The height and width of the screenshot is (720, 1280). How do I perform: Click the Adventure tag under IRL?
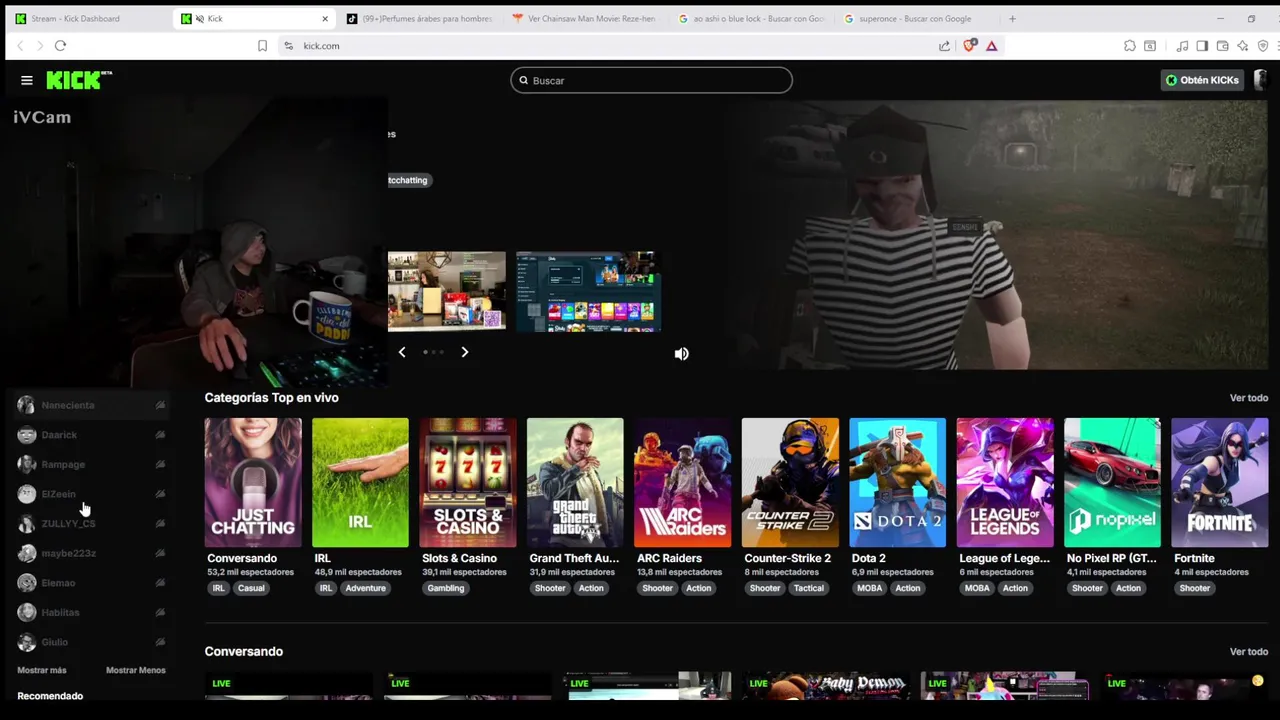tap(365, 588)
